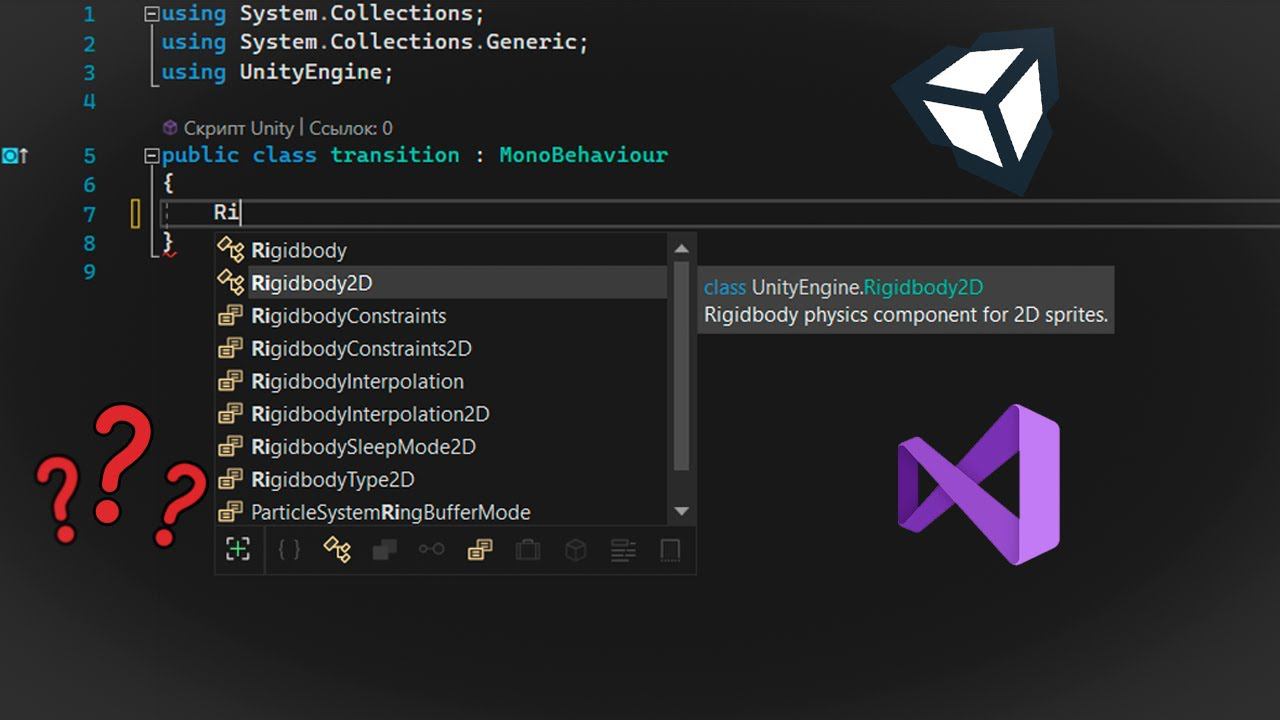Click the enum icon beside RigidbodyInterpolation
This screenshot has width=1280, height=720.
click(231, 381)
